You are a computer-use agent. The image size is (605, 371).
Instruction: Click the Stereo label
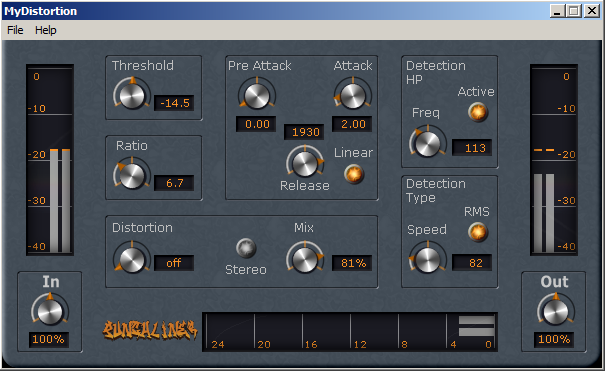(x=246, y=270)
